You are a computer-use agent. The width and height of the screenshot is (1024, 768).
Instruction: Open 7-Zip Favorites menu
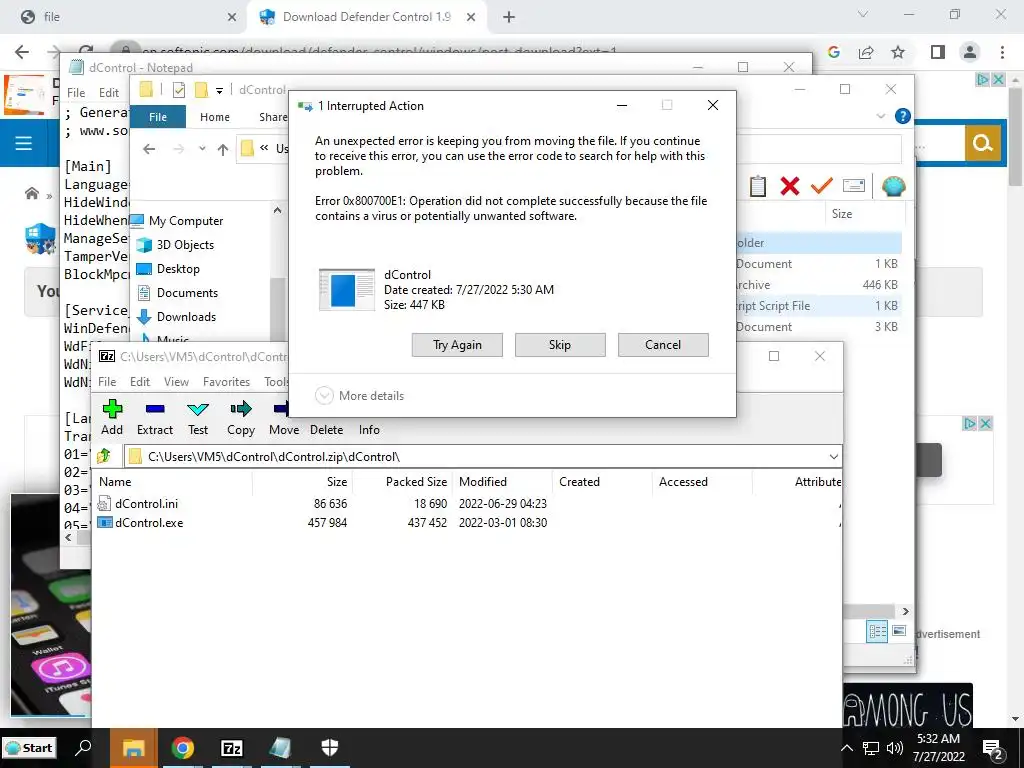click(226, 382)
